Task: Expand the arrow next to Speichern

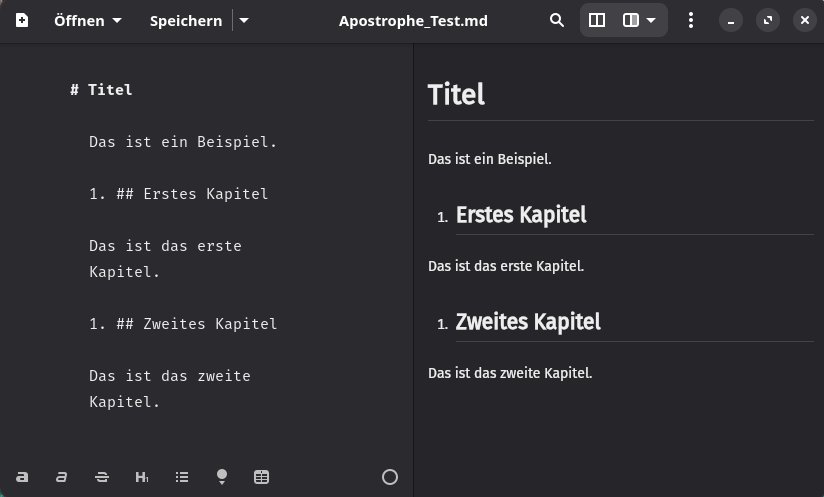Action: point(245,20)
